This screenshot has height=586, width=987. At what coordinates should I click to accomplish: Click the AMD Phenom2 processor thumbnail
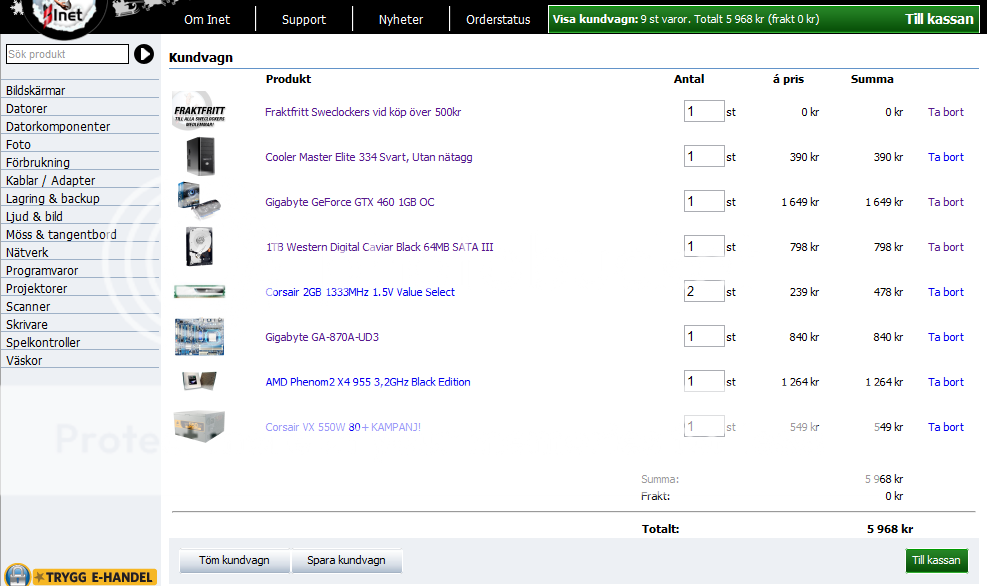[199, 381]
